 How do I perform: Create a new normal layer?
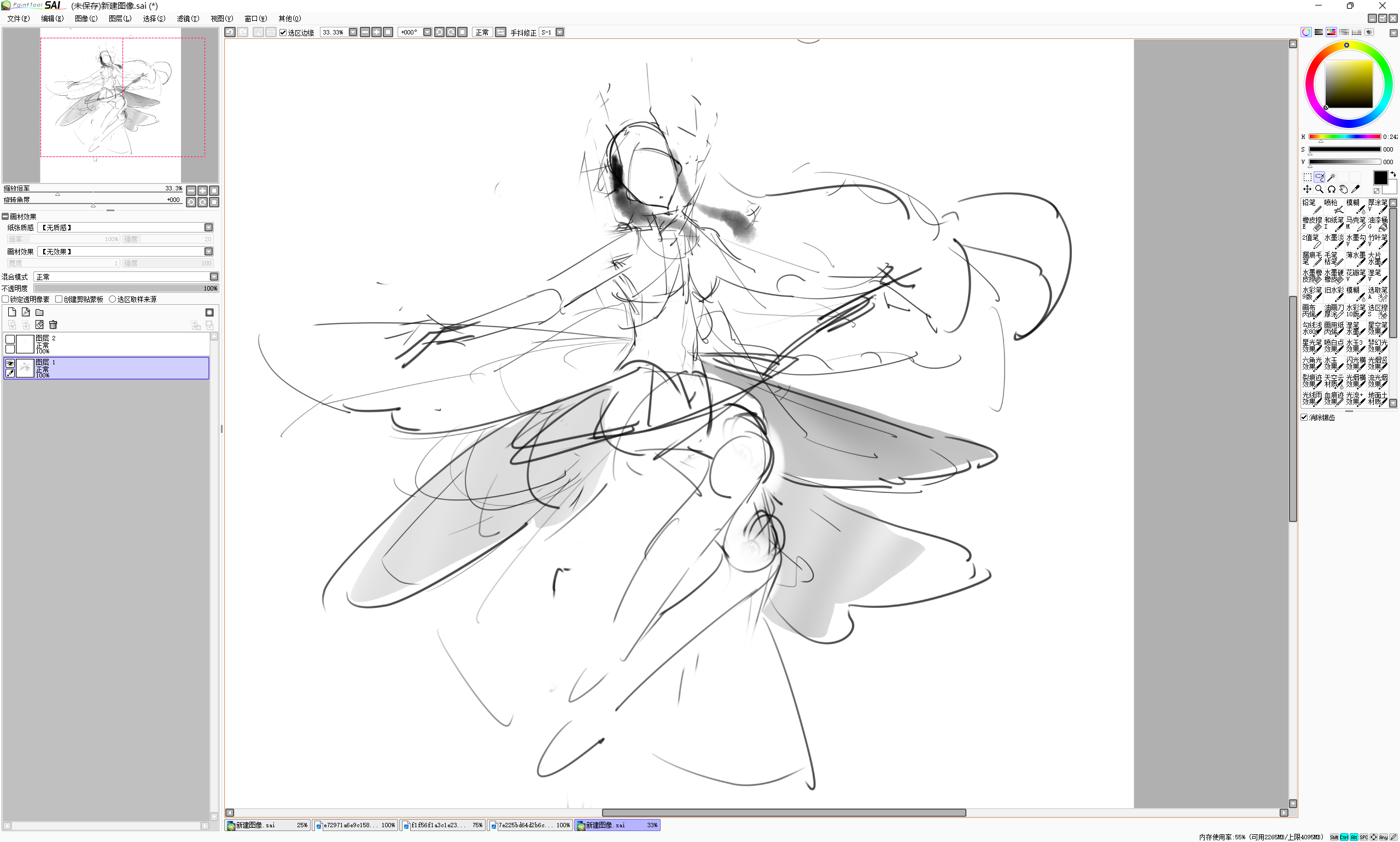pyautogui.click(x=12, y=312)
